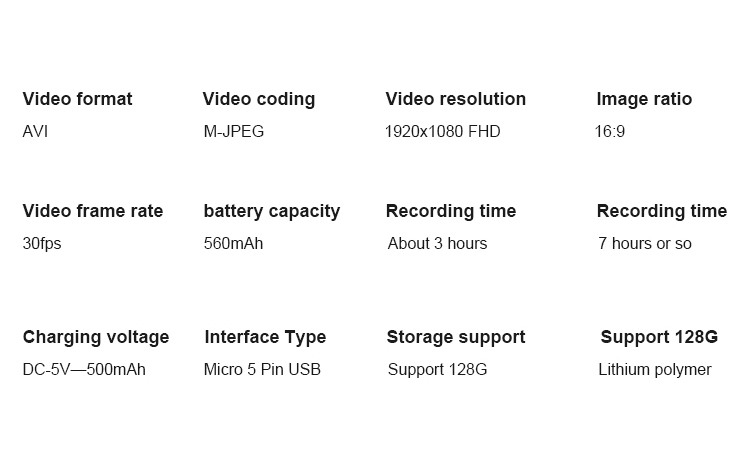Click the Charging voltage heading
The width and height of the screenshot is (750, 468).
tap(96, 338)
